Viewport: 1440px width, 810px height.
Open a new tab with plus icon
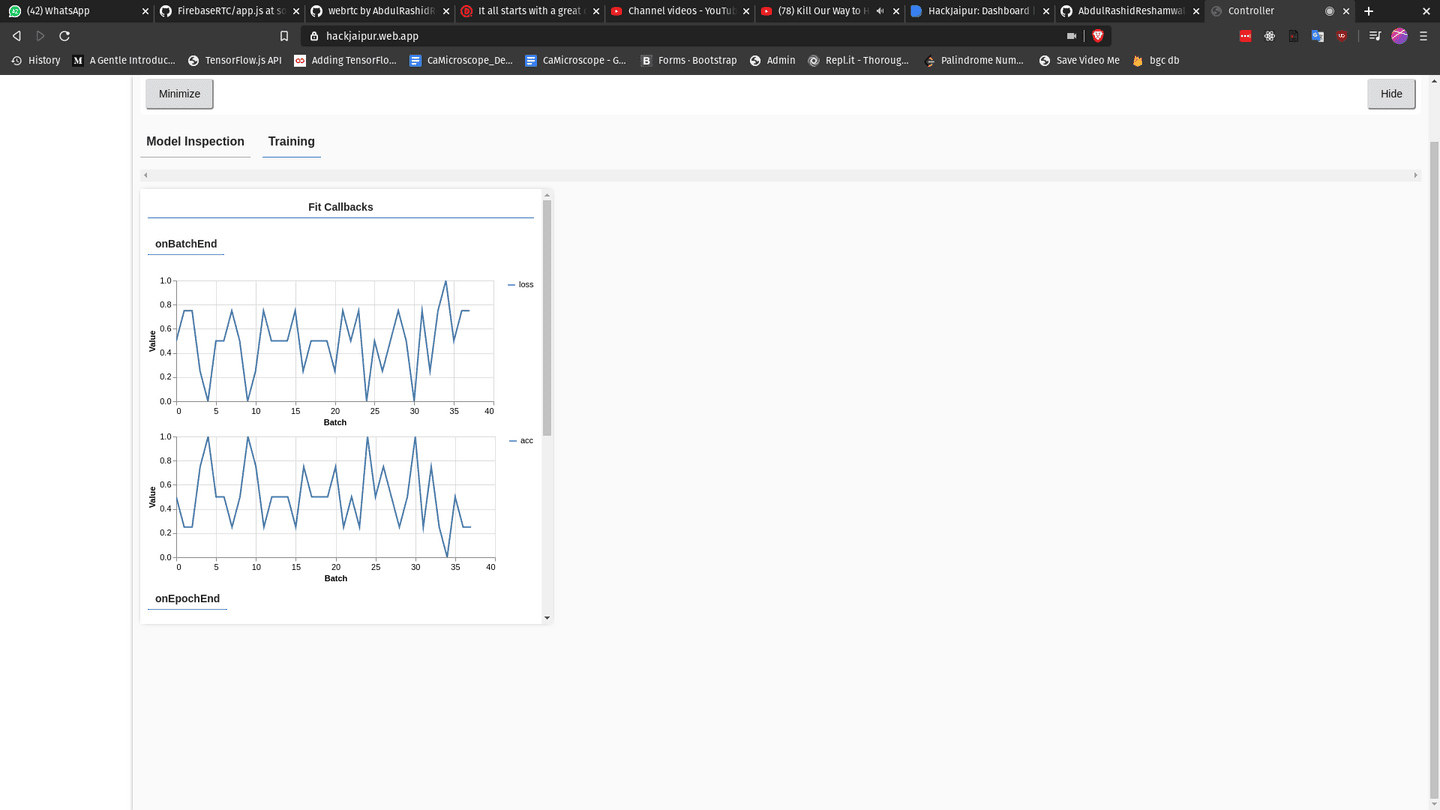[x=1368, y=11]
